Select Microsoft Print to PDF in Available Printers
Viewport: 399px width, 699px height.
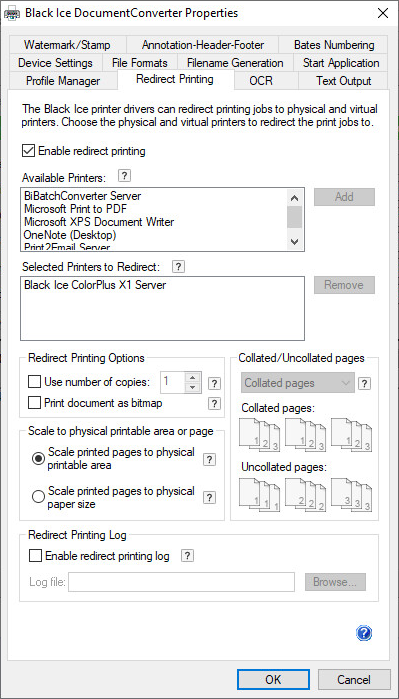click(76, 208)
